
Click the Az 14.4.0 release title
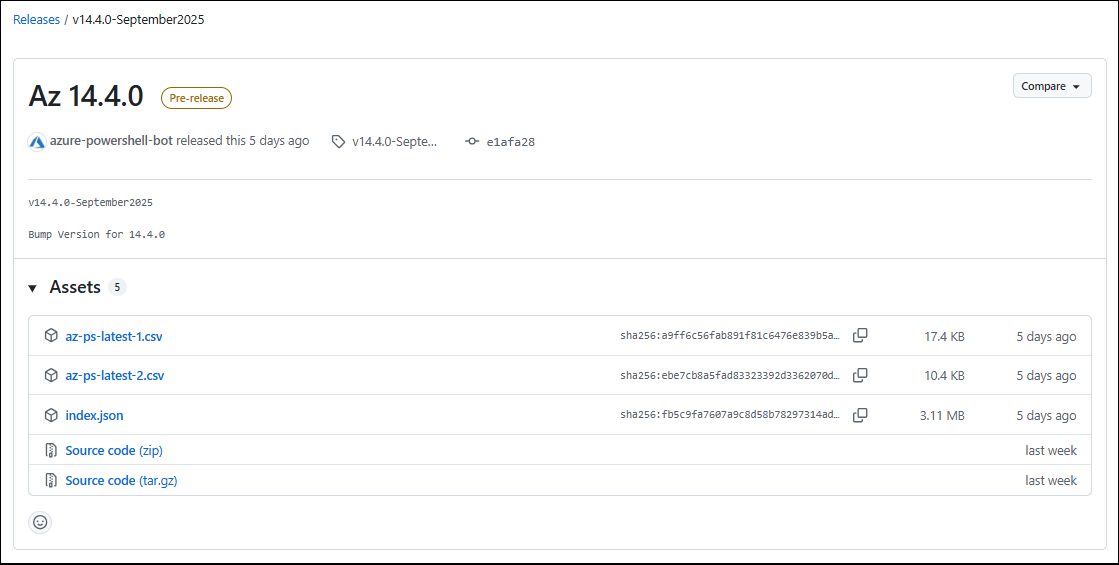(x=86, y=96)
